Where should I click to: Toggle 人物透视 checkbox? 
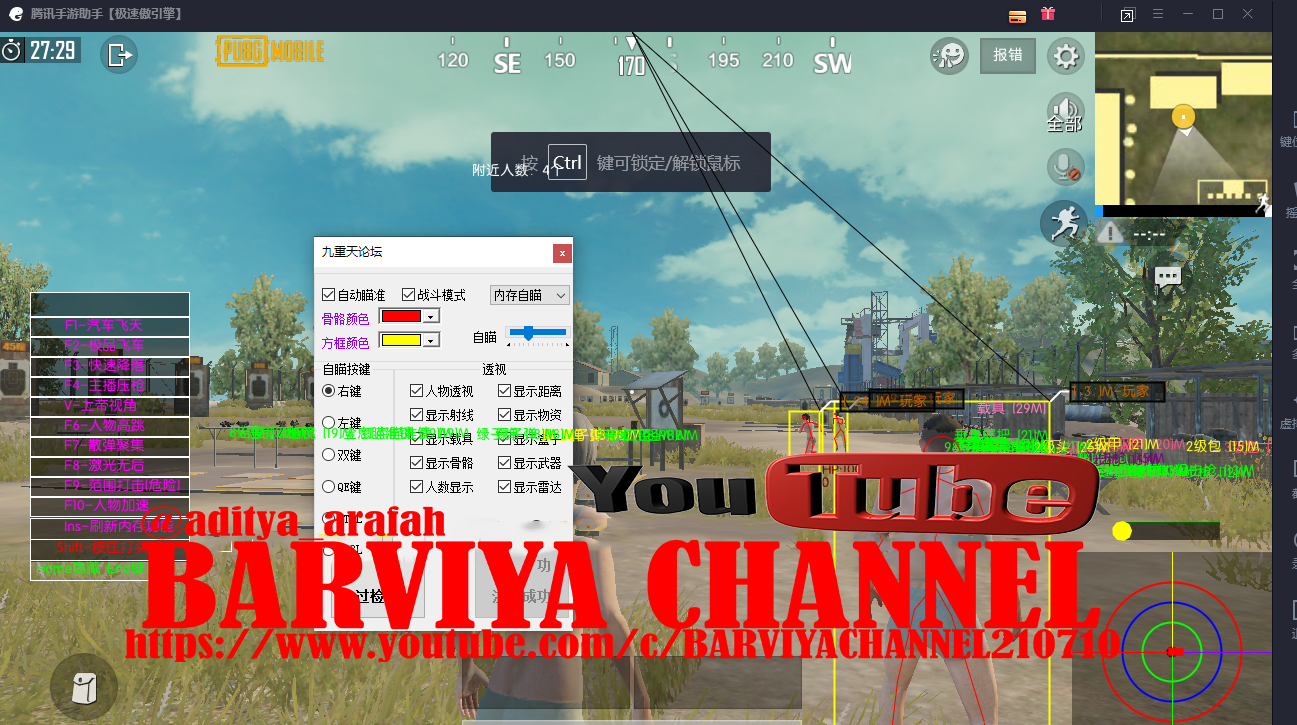[x=417, y=391]
